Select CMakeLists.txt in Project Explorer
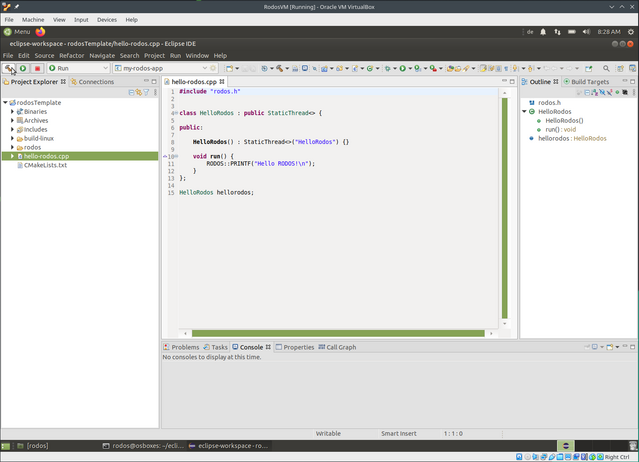639x462 pixels. pos(45,165)
